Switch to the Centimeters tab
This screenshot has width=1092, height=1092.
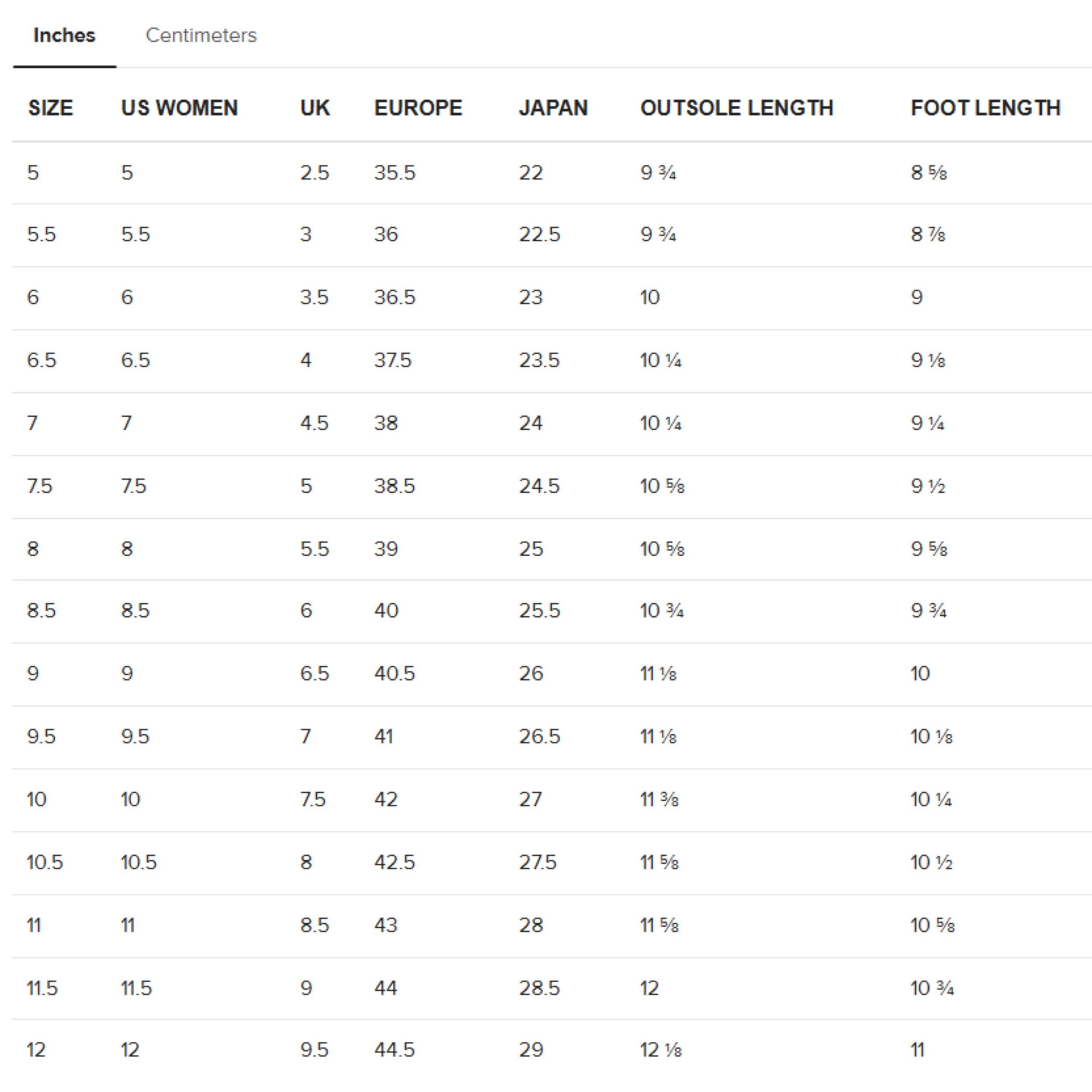(201, 35)
